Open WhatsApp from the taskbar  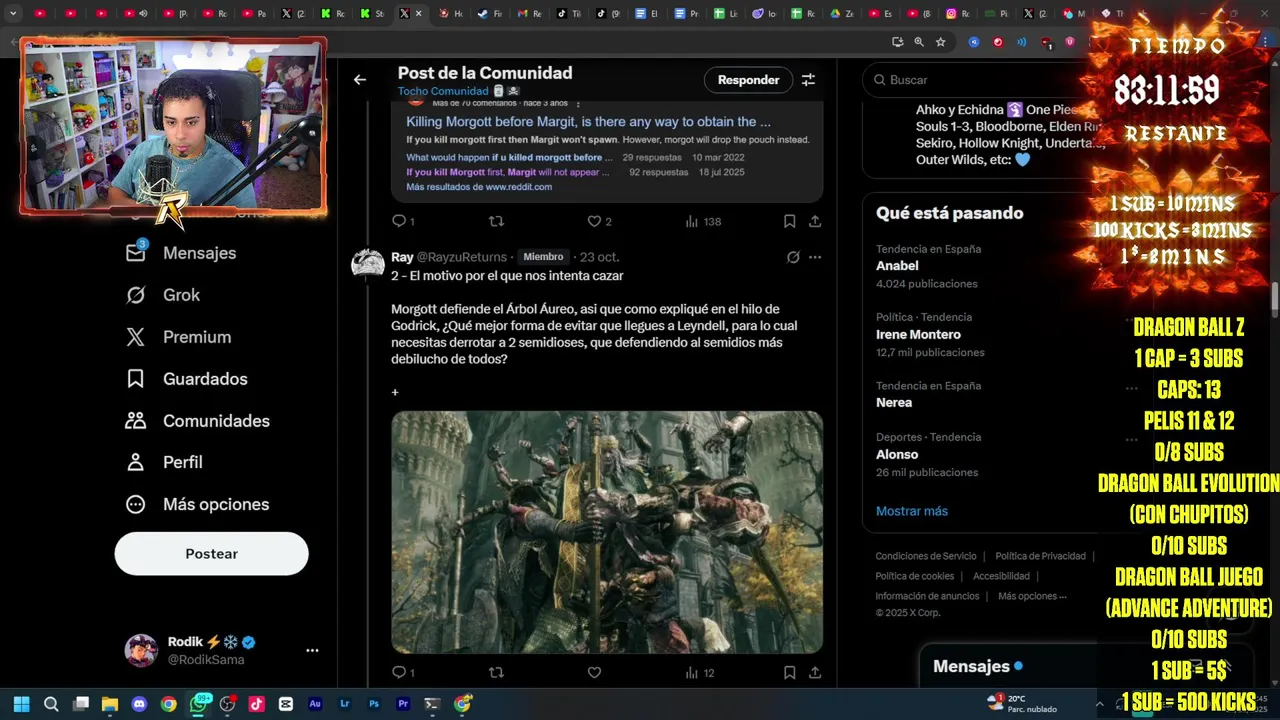(x=198, y=704)
